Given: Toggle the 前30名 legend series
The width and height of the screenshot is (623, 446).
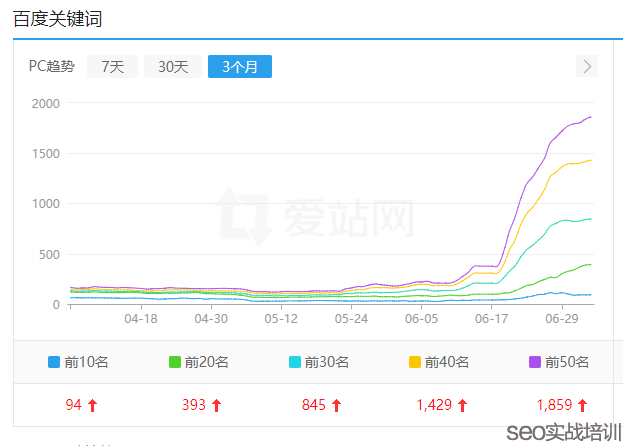Looking at the screenshot, I should coord(319,362).
